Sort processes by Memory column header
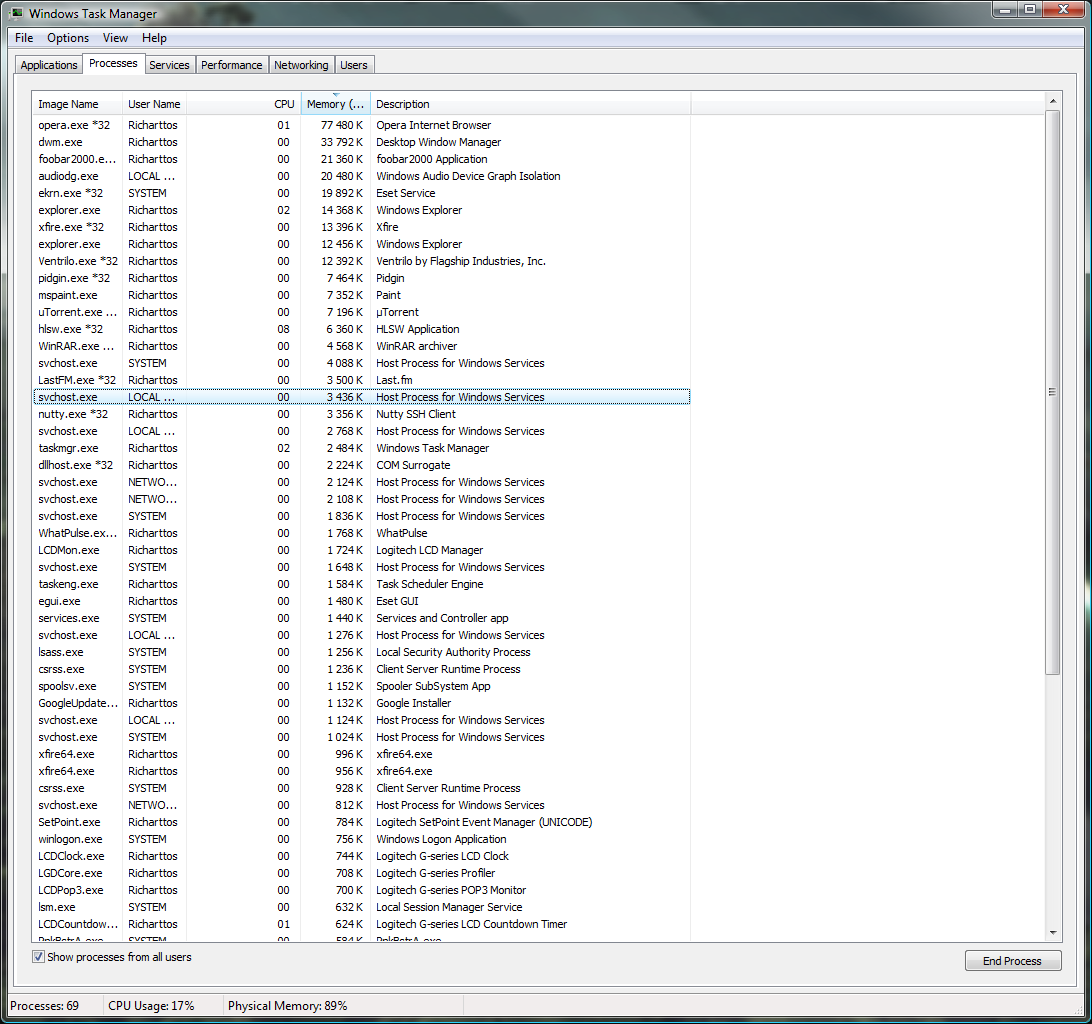 click(x=335, y=104)
